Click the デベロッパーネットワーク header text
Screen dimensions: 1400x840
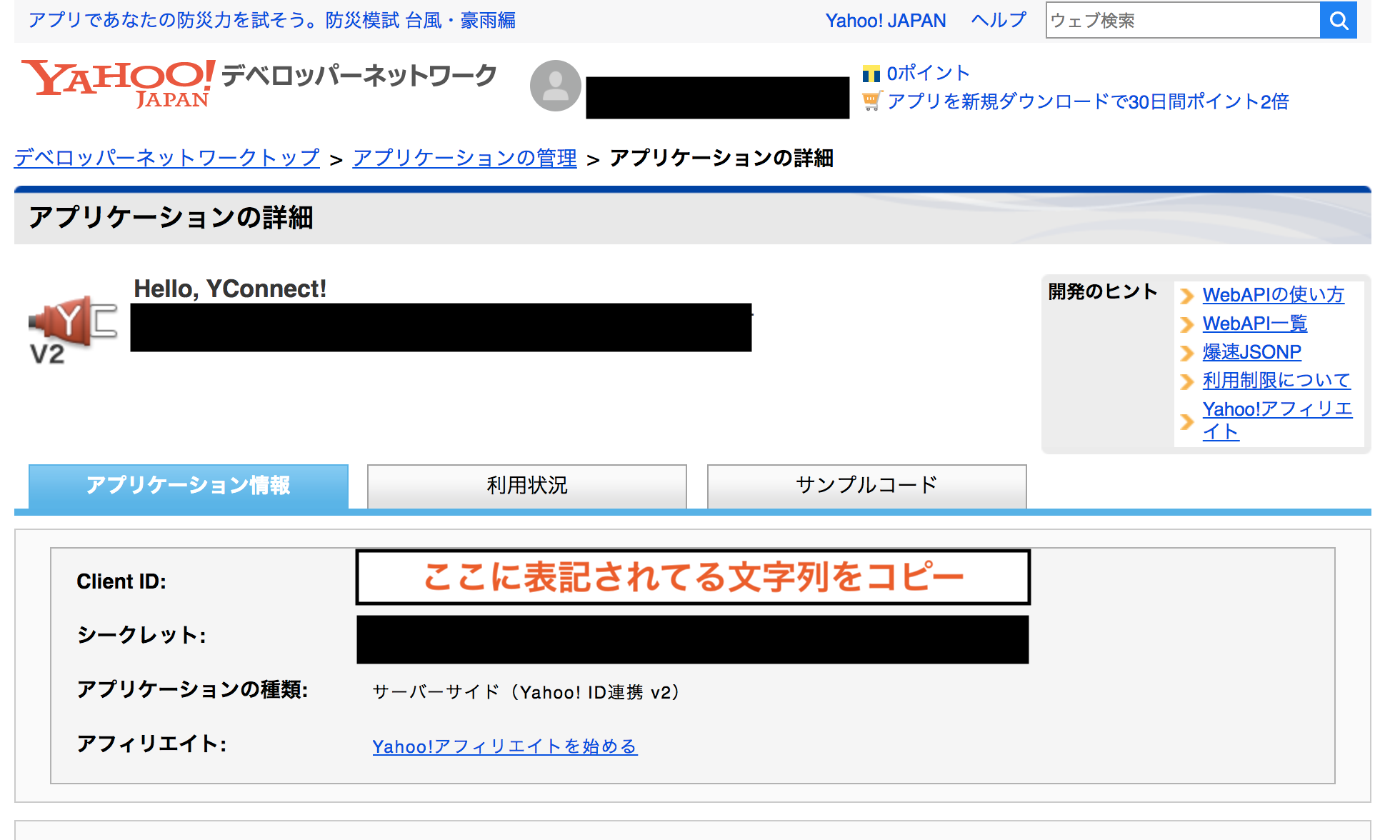[359, 76]
